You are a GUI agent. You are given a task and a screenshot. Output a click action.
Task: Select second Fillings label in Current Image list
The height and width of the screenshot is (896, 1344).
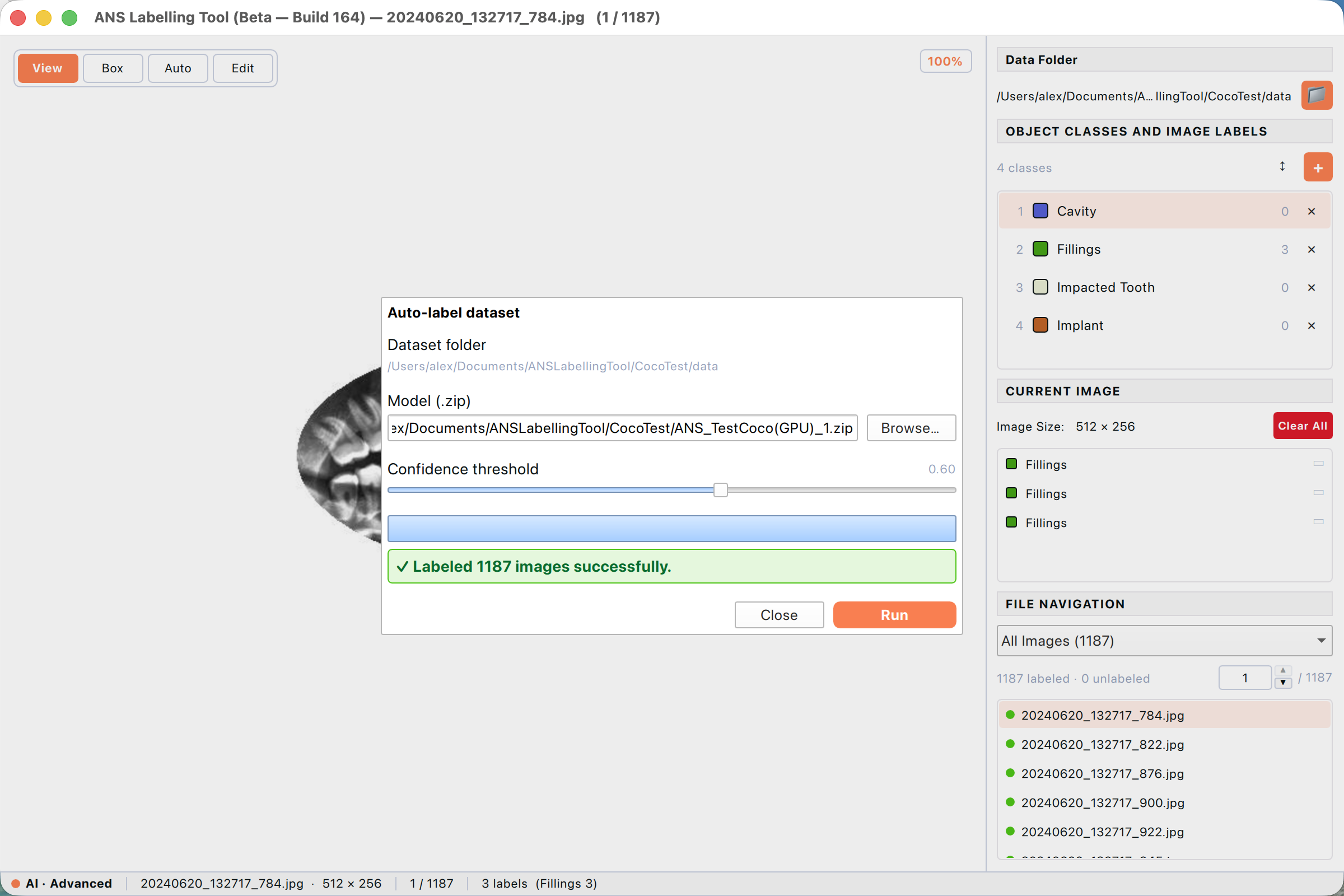coord(1164,493)
